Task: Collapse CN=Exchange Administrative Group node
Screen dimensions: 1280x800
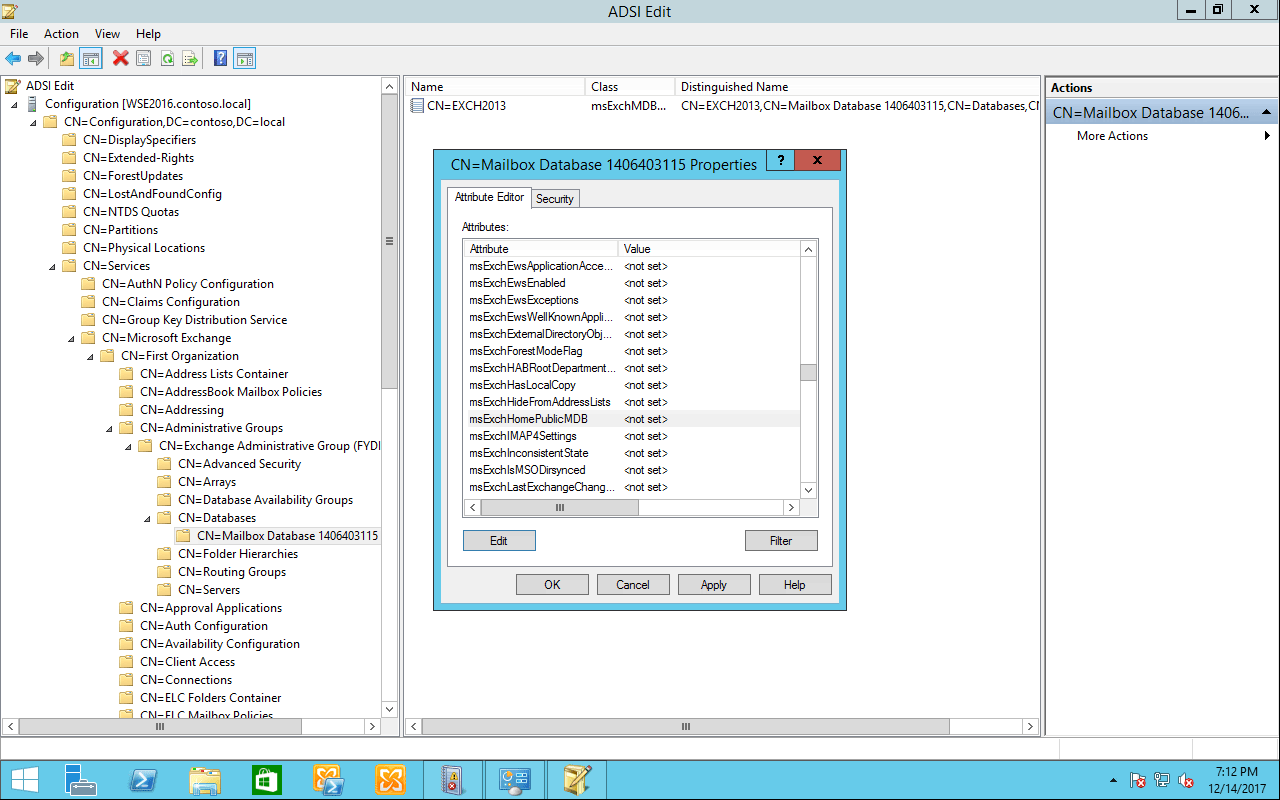Action: [x=128, y=446]
